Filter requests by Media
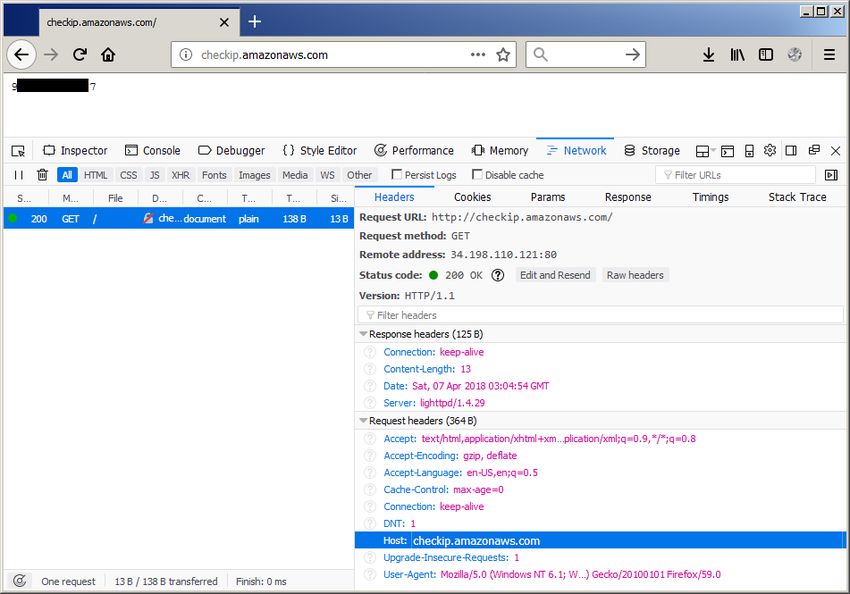The image size is (850, 594). [295, 175]
